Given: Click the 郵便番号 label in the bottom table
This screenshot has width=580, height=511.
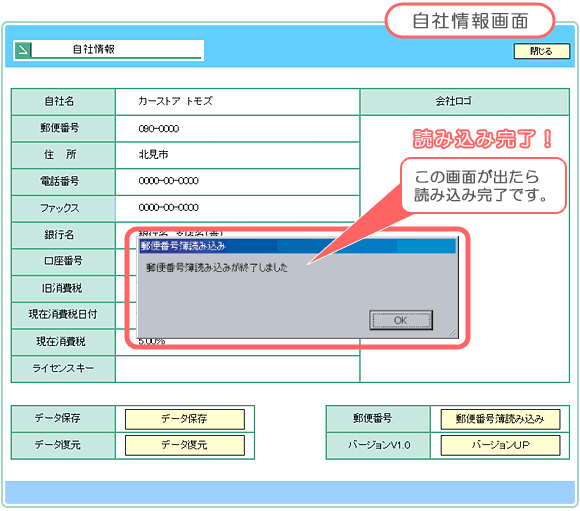Looking at the screenshot, I should [x=378, y=419].
